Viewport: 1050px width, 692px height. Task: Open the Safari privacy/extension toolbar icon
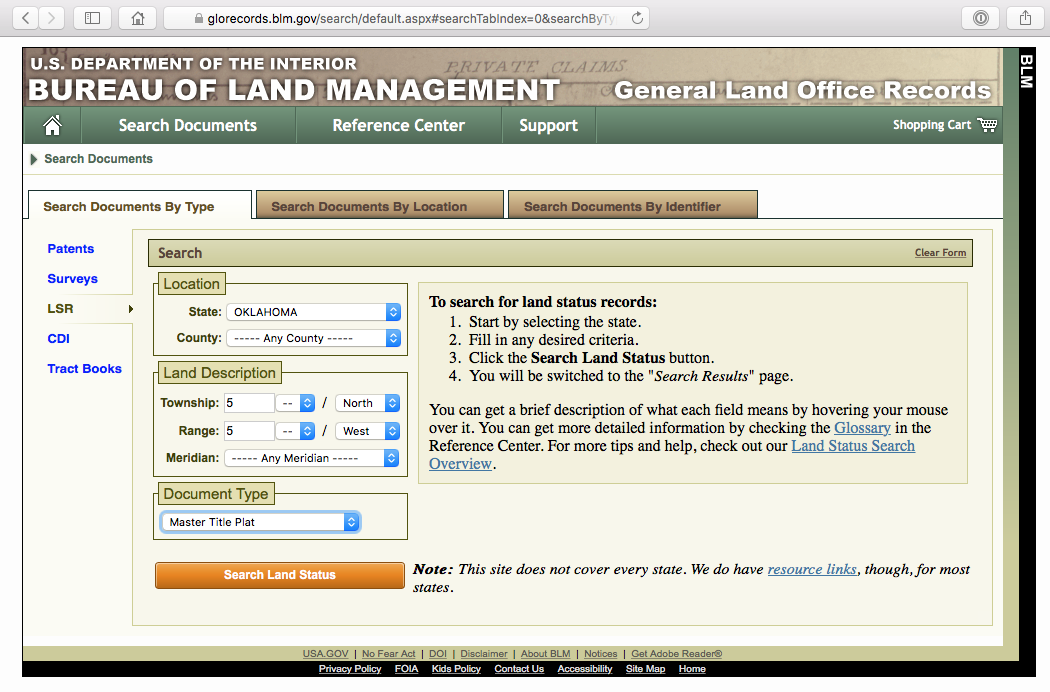click(x=980, y=18)
